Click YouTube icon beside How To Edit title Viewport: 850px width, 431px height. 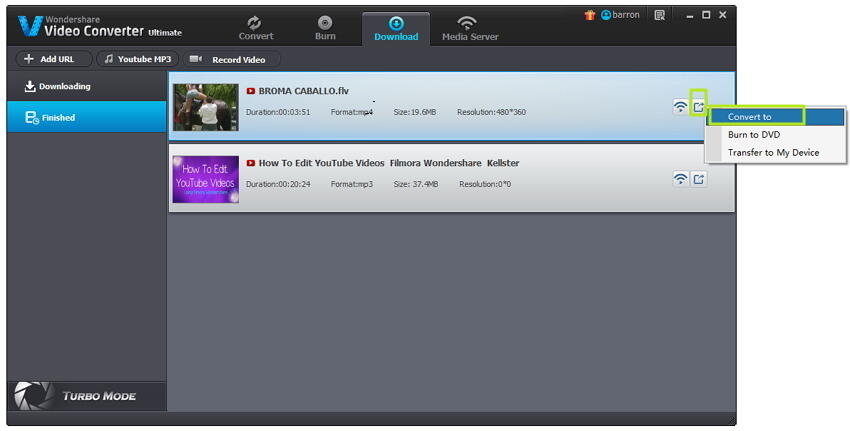250,163
